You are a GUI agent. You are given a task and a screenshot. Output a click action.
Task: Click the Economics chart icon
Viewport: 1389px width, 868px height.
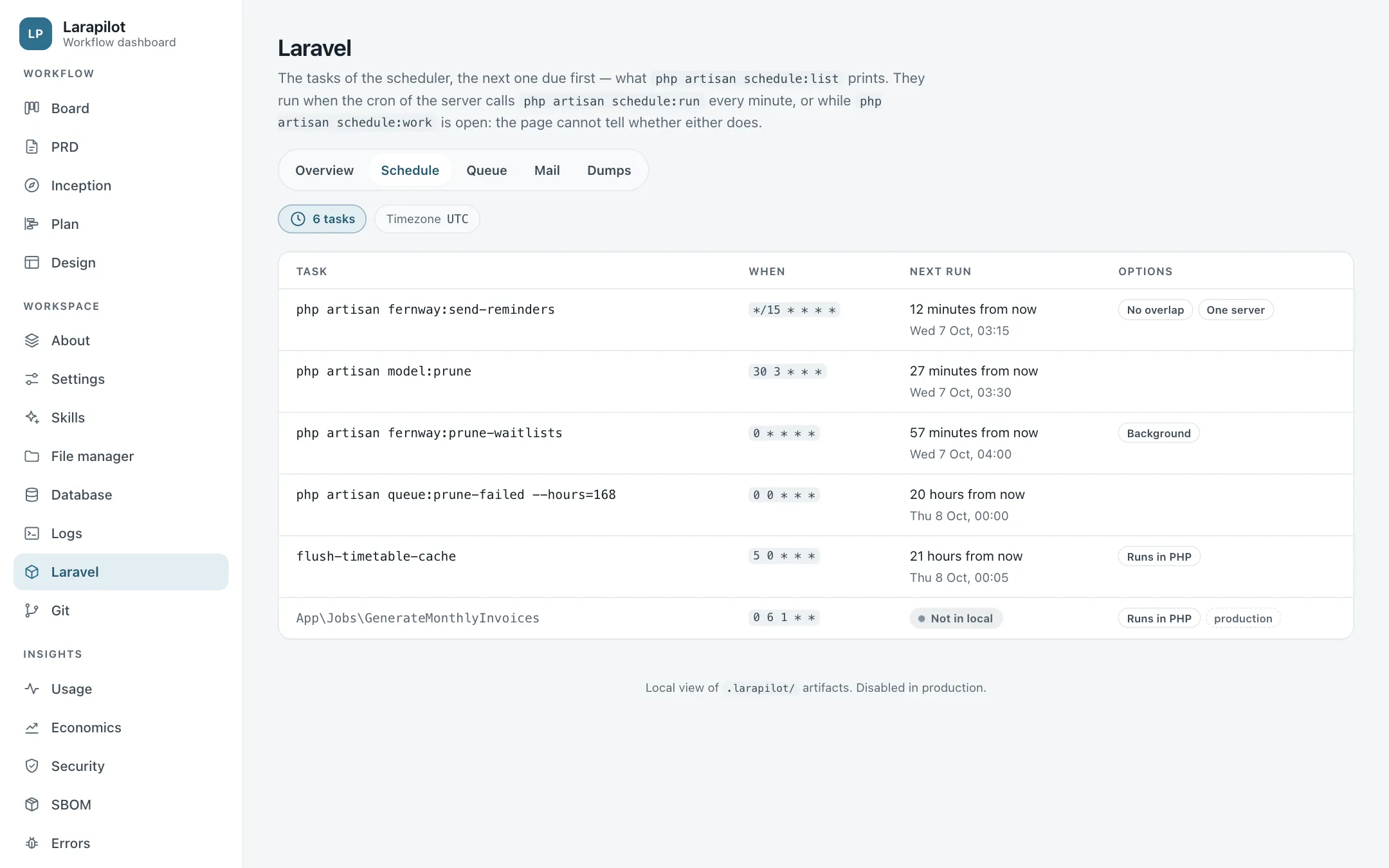(32, 727)
